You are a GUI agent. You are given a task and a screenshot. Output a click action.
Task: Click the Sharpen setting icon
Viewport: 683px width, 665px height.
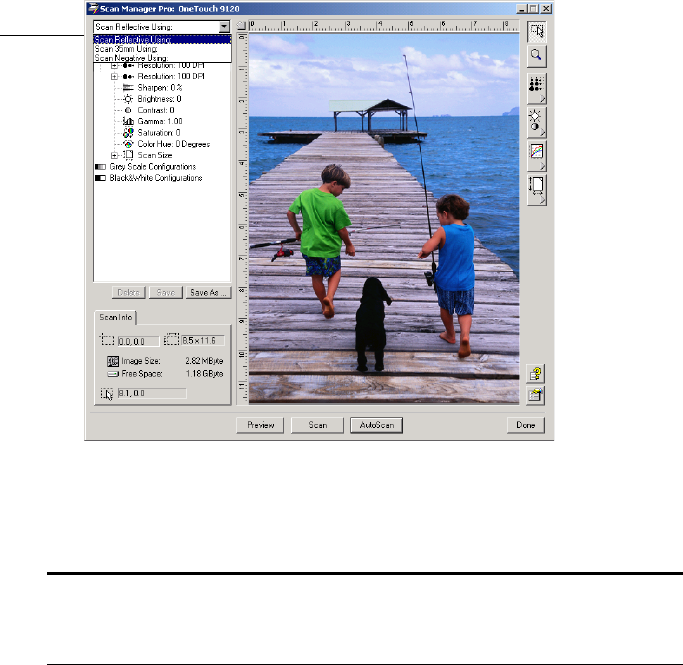[128, 88]
